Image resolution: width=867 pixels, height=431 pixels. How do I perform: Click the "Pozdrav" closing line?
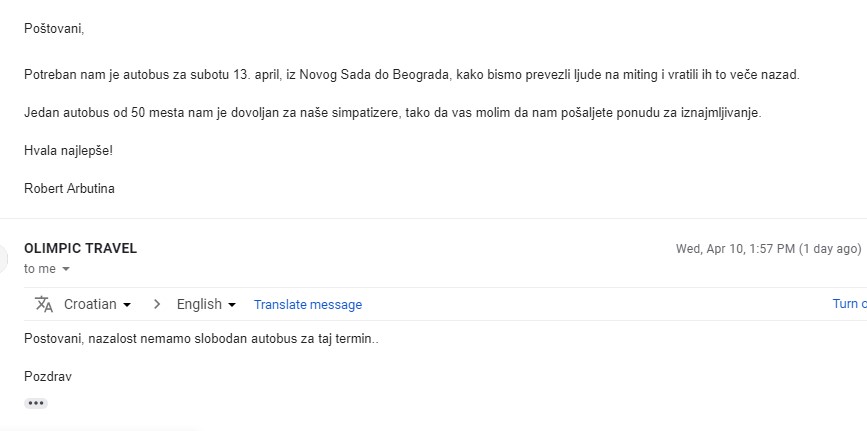(x=48, y=377)
